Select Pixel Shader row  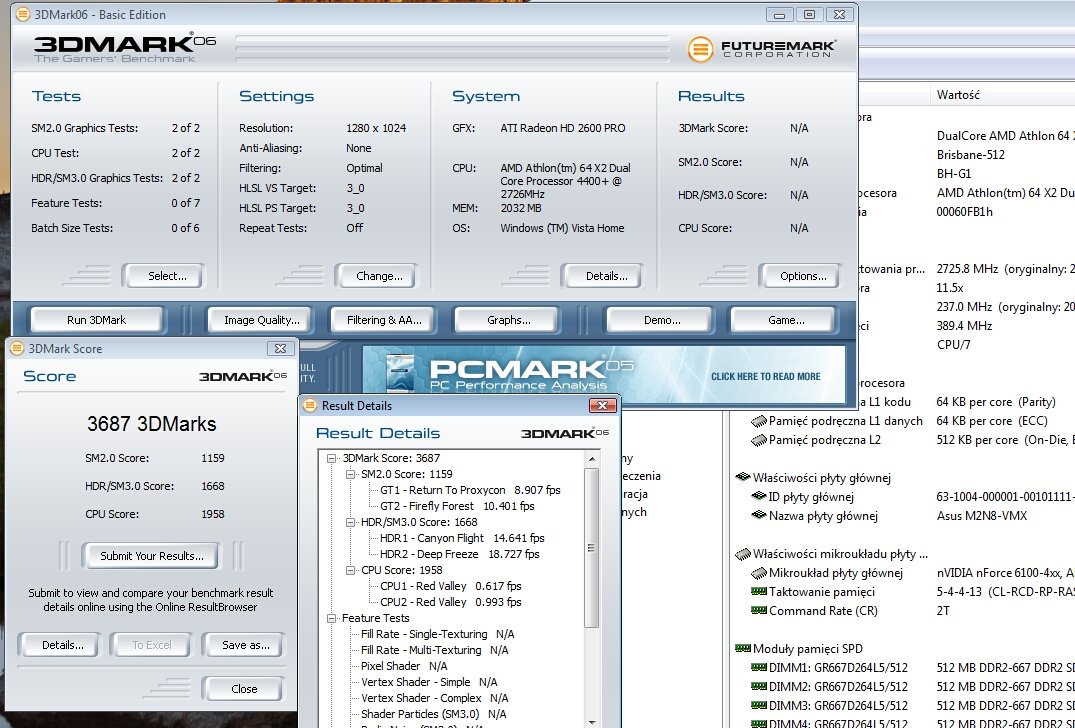pyautogui.click(x=404, y=666)
